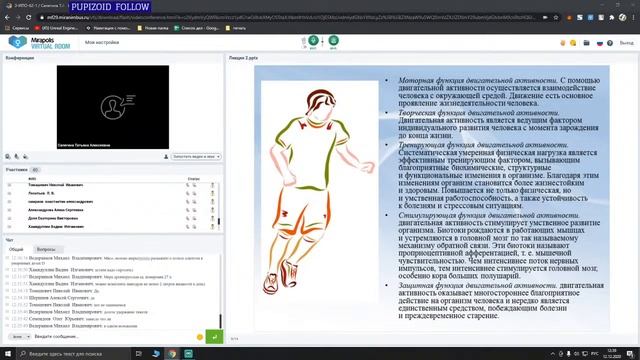Expand the video launch dropdown under conference

[196, 157]
